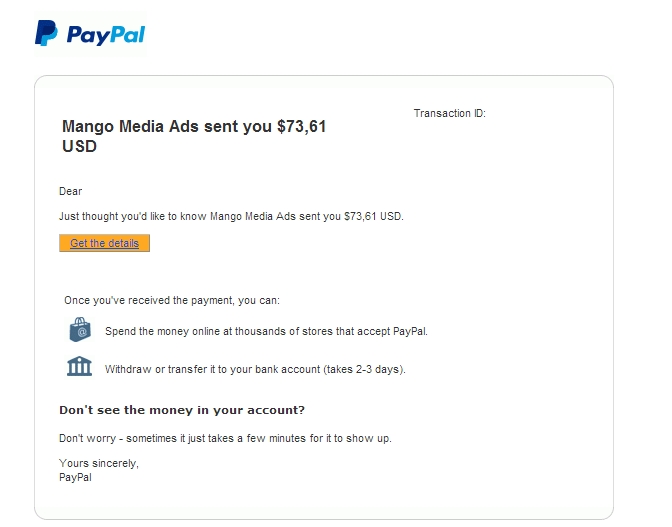The image size is (672, 527).
Task: Click the PayPal logo
Action: pos(90,33)
